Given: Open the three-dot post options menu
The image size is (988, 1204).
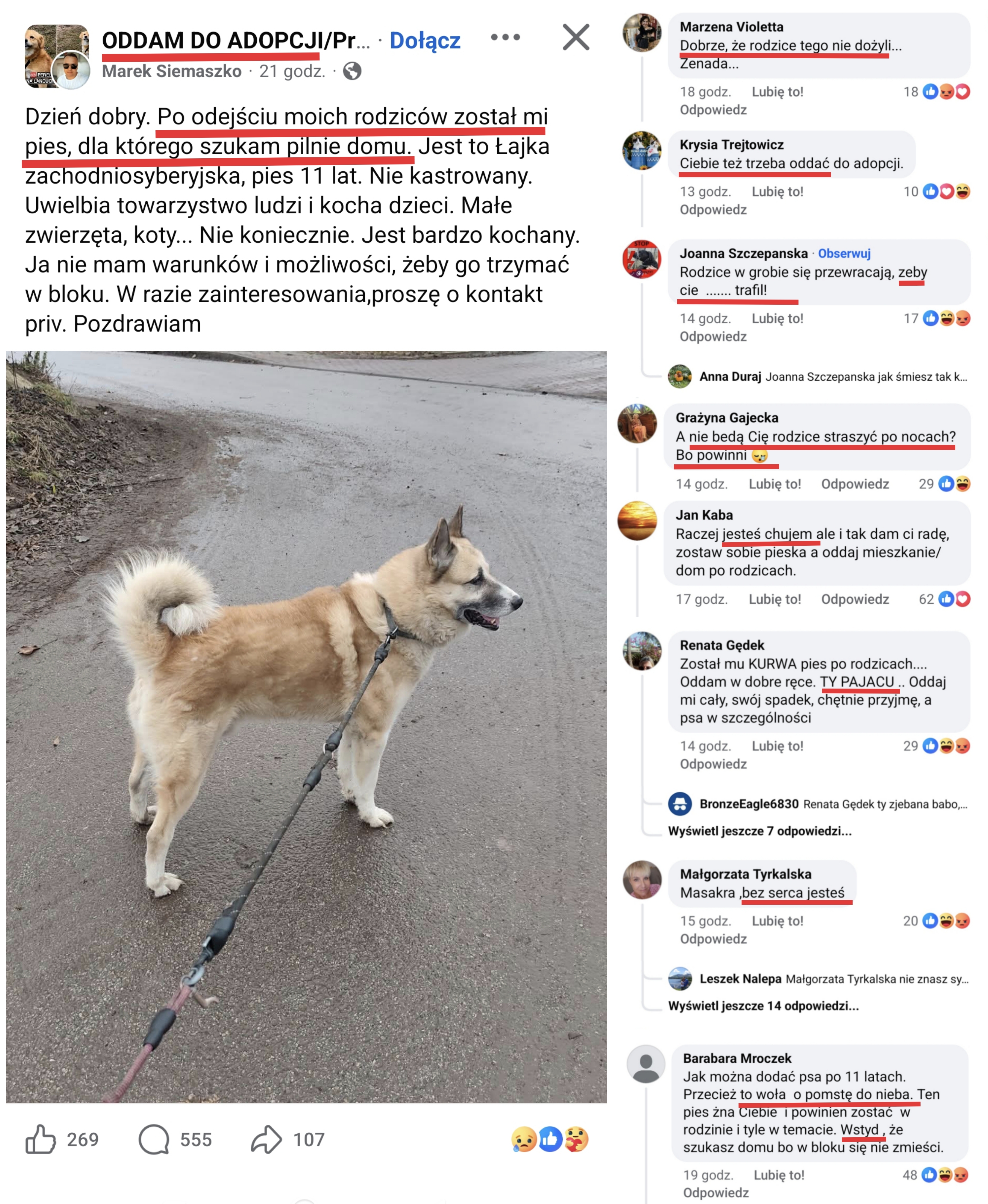Looking at the screenshot, I should pos(505,37).
